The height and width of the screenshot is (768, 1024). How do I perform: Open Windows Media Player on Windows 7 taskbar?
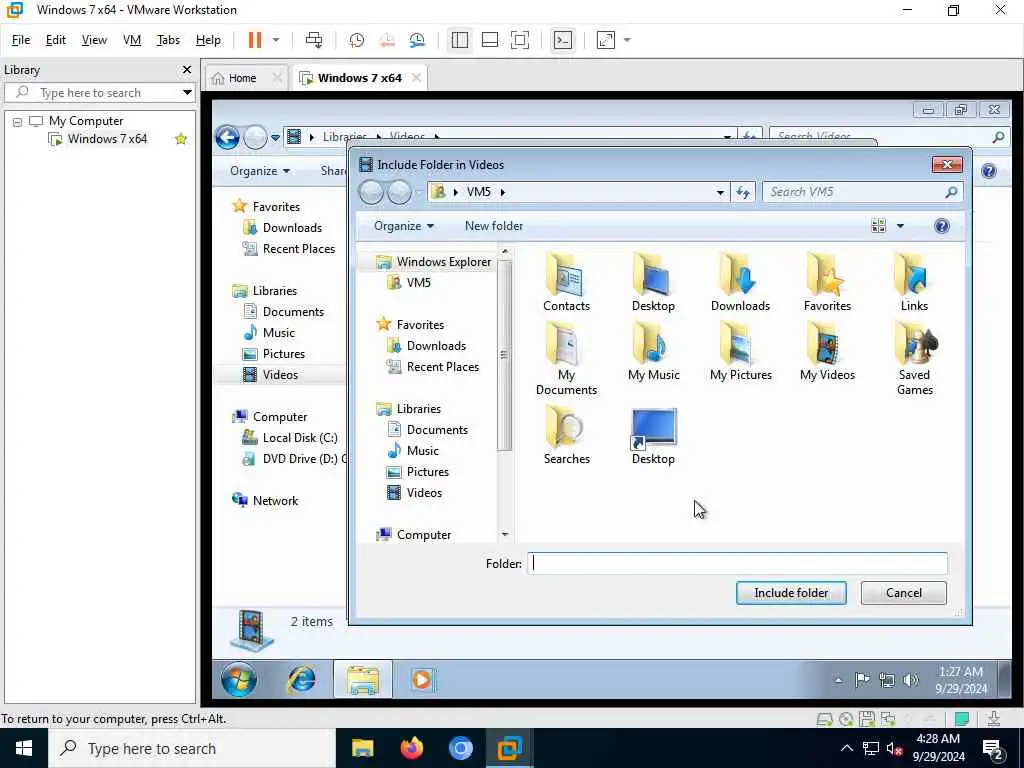point(422,680)
